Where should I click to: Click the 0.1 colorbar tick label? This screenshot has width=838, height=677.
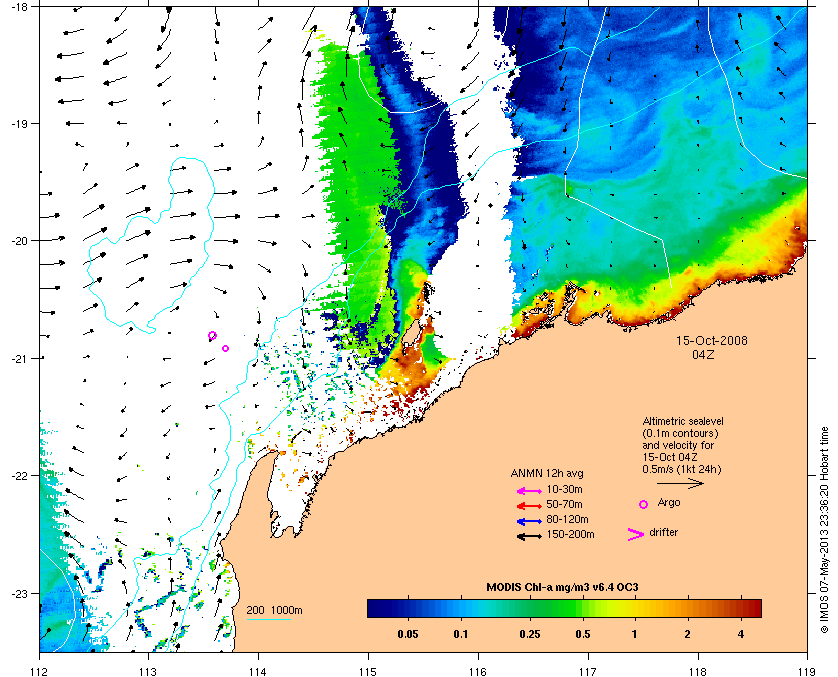[x=461, y=635]
